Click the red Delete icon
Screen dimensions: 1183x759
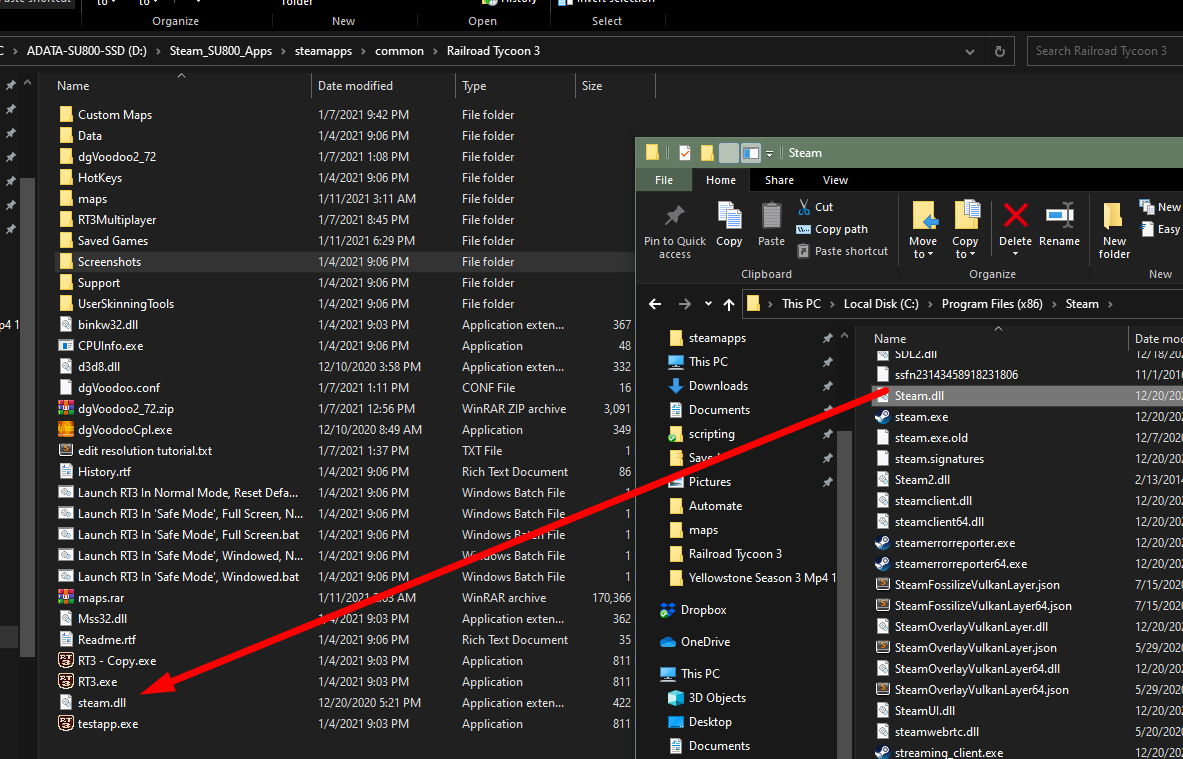(1016, 216)
